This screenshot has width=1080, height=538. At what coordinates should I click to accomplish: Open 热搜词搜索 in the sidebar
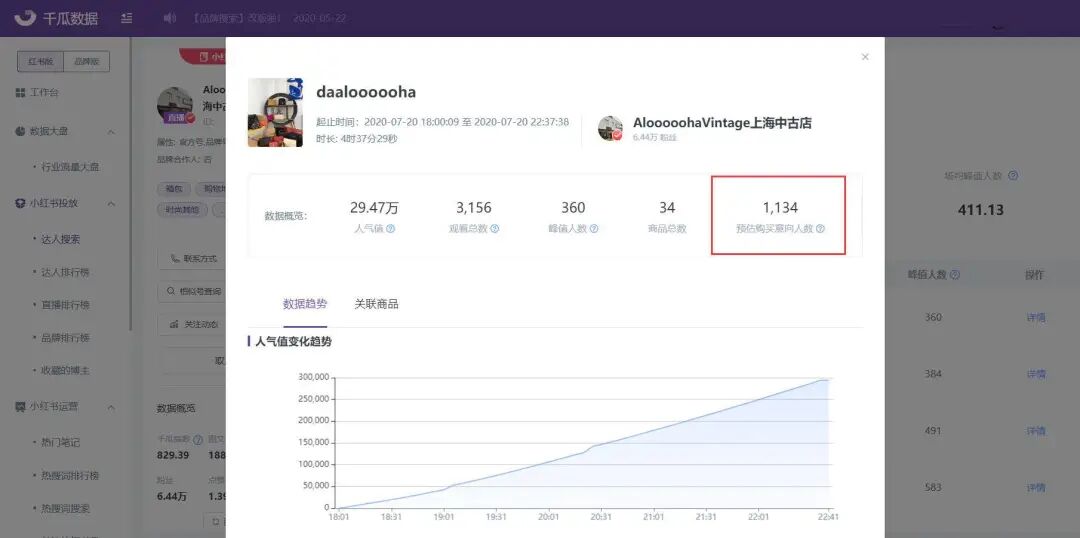pyautogui.click(x=65, y=508)
